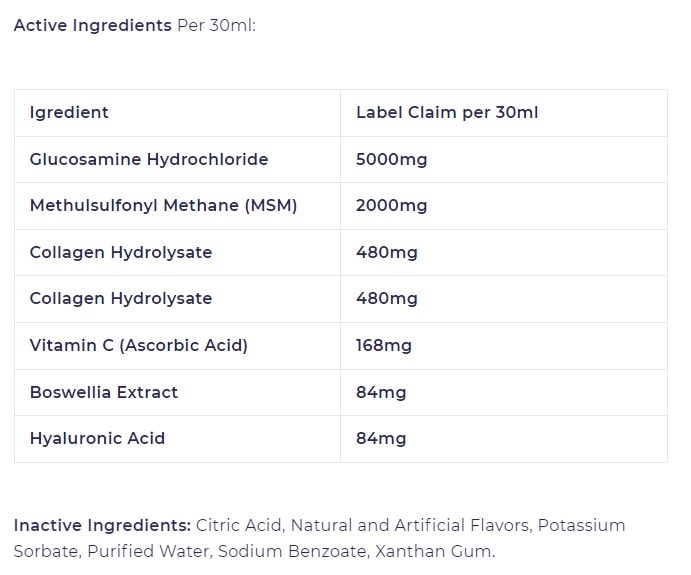
Task: Select the Hyaluronic Acid ingredient cell
Action: pyautogui.click(x=97, y=439)
